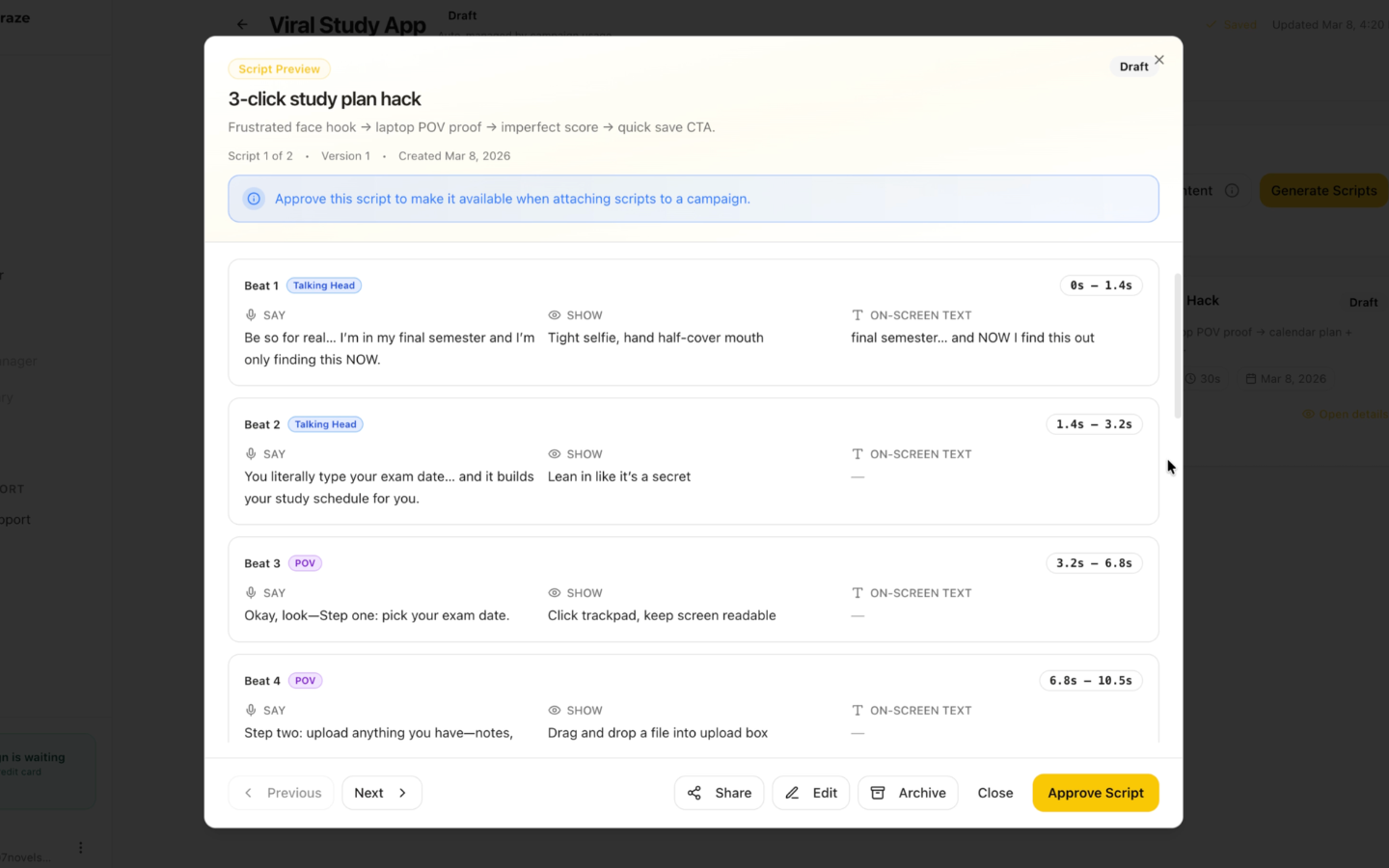This screenshot has width=1389, height=868.
Task: Click the Archive box icon
Action: 879,792
